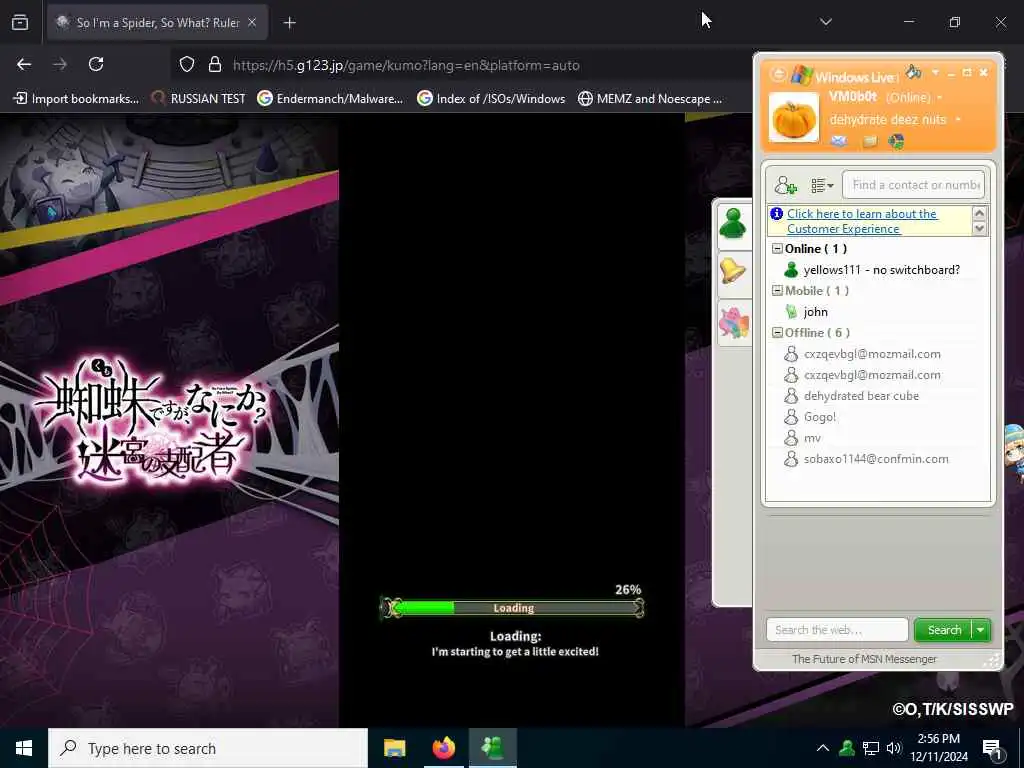Click the Windows Live flag logo
This screenshot has width=1024, height=768.
pyautogui.click(x=801, y=75)
